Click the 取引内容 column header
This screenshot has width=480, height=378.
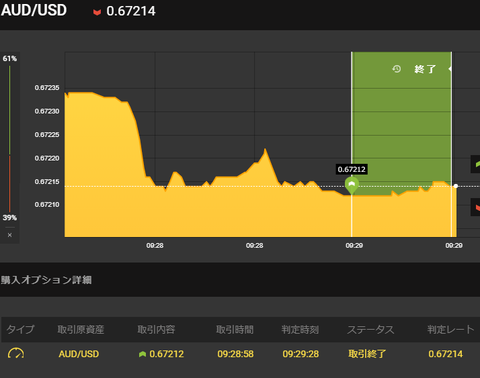[156, 330]
